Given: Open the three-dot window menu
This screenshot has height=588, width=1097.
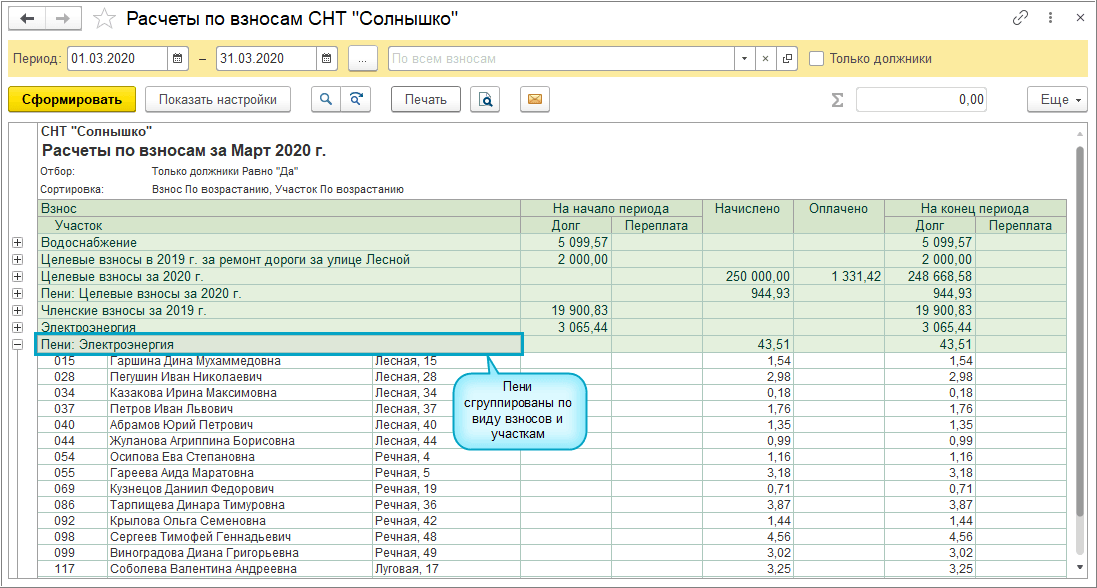Looking at the screenshot, I should pyautogui.click(x=1050, y=18).
